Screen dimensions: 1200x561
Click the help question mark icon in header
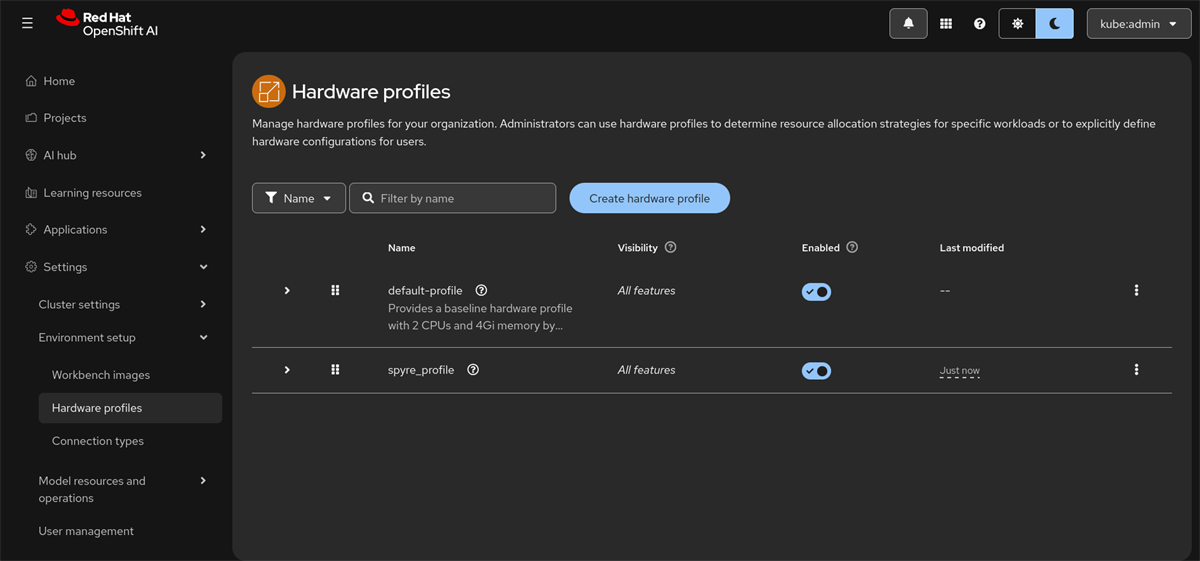[980, 24]
